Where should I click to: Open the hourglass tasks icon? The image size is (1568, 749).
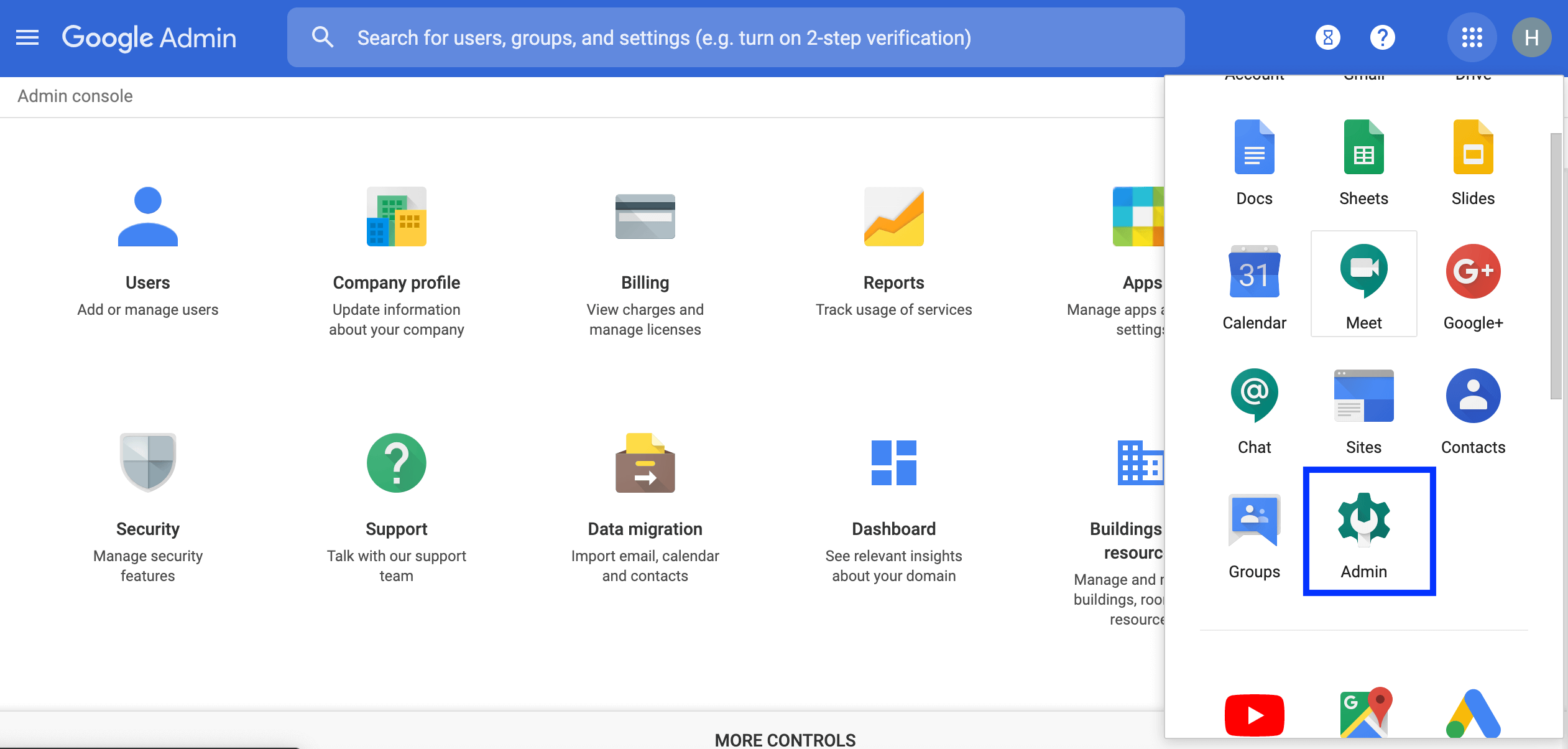pyautogui.click(x=1327, y=38)
